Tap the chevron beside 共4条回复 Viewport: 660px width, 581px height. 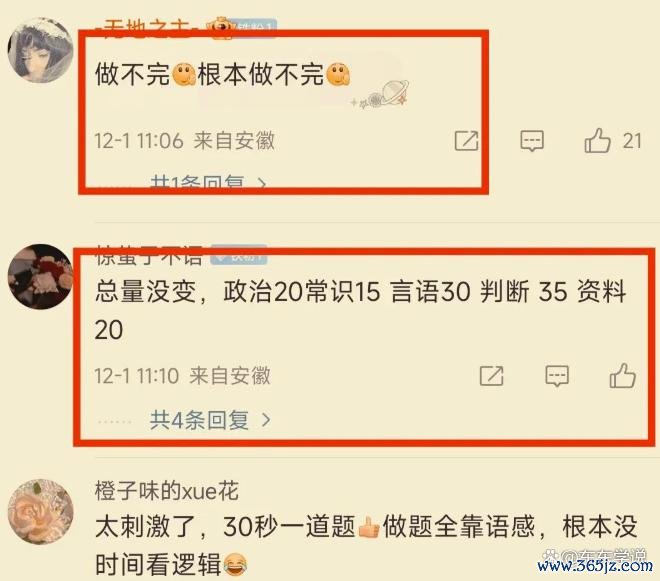[266, 420]
